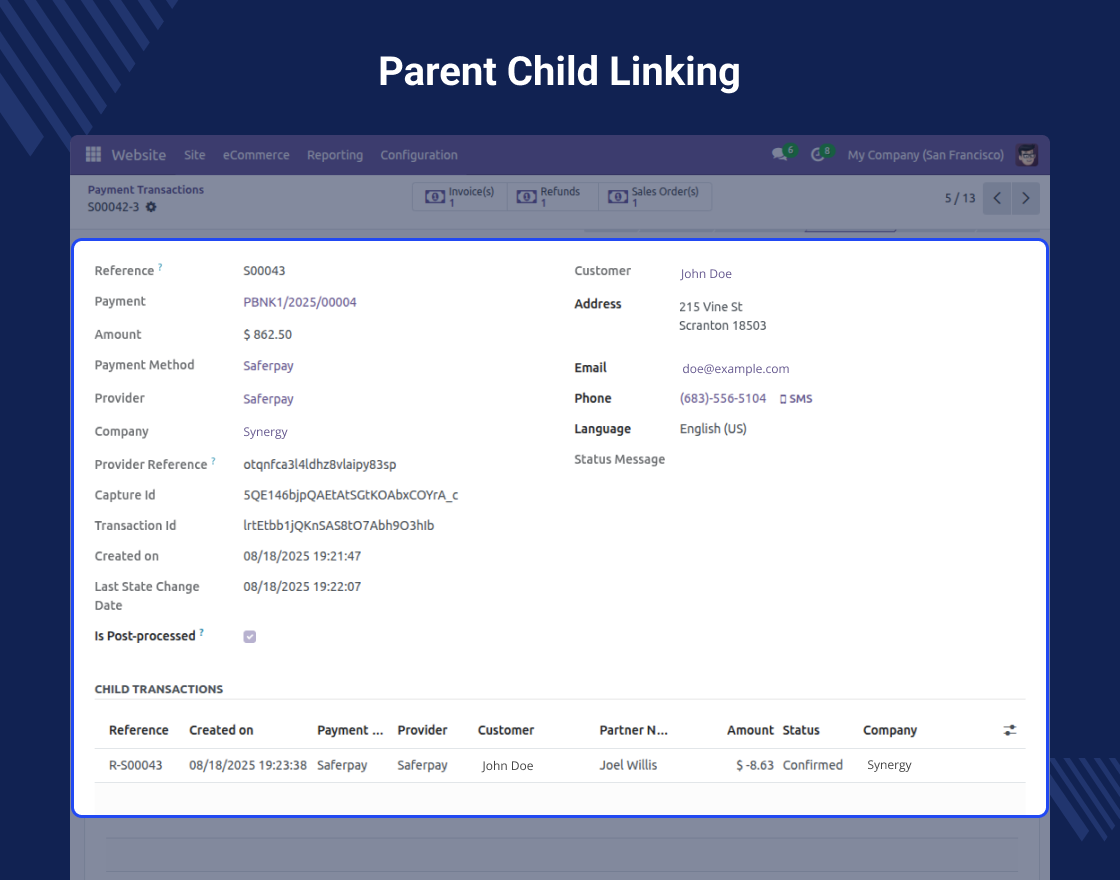Click the gear icon beside S00042-3
The width and height of the screenshot is (1120, 880).
click(x=151, y=207)
